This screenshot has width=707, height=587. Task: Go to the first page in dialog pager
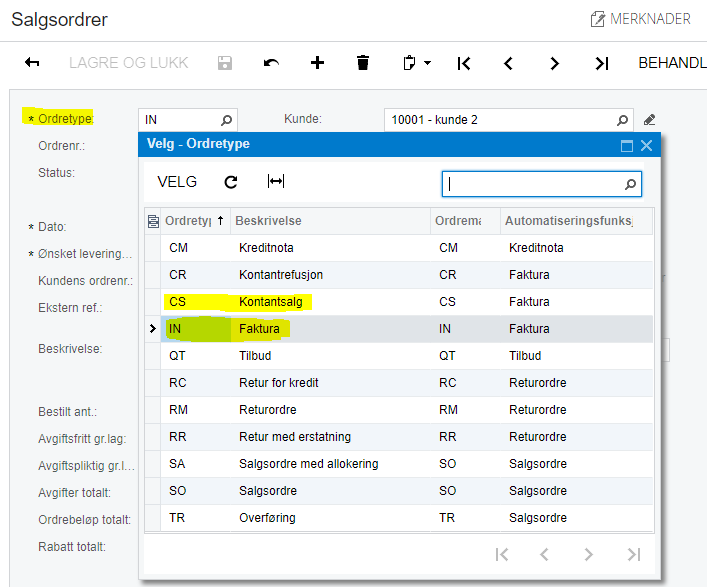(502, 555)
